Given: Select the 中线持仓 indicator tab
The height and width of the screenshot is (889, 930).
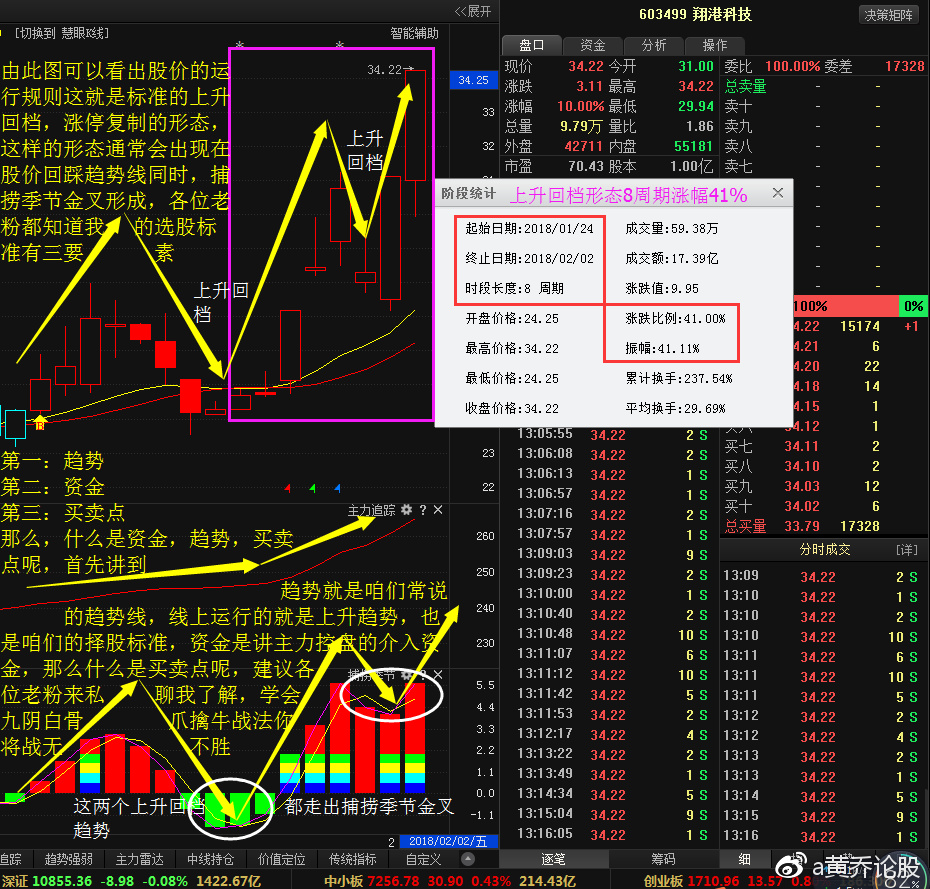Looking at the screenshot, I should click(x=211, y=859).
